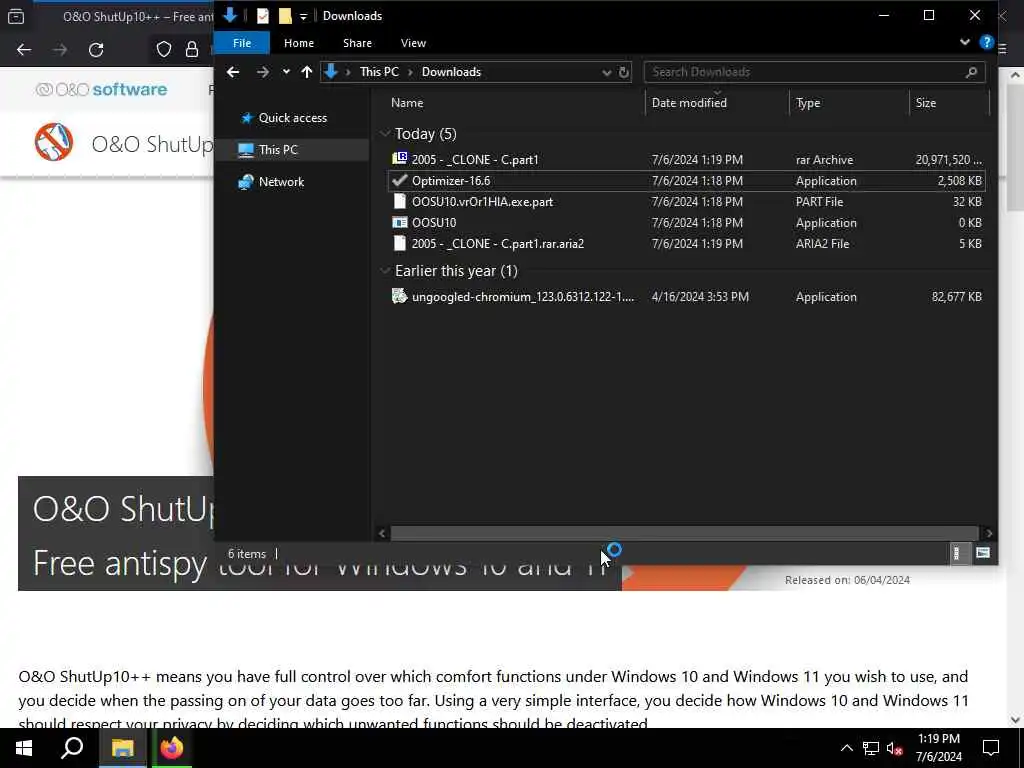Open the Home ribbon tab
The width and height of the screenshot is (1024, 768).
[x=298, y=43]
